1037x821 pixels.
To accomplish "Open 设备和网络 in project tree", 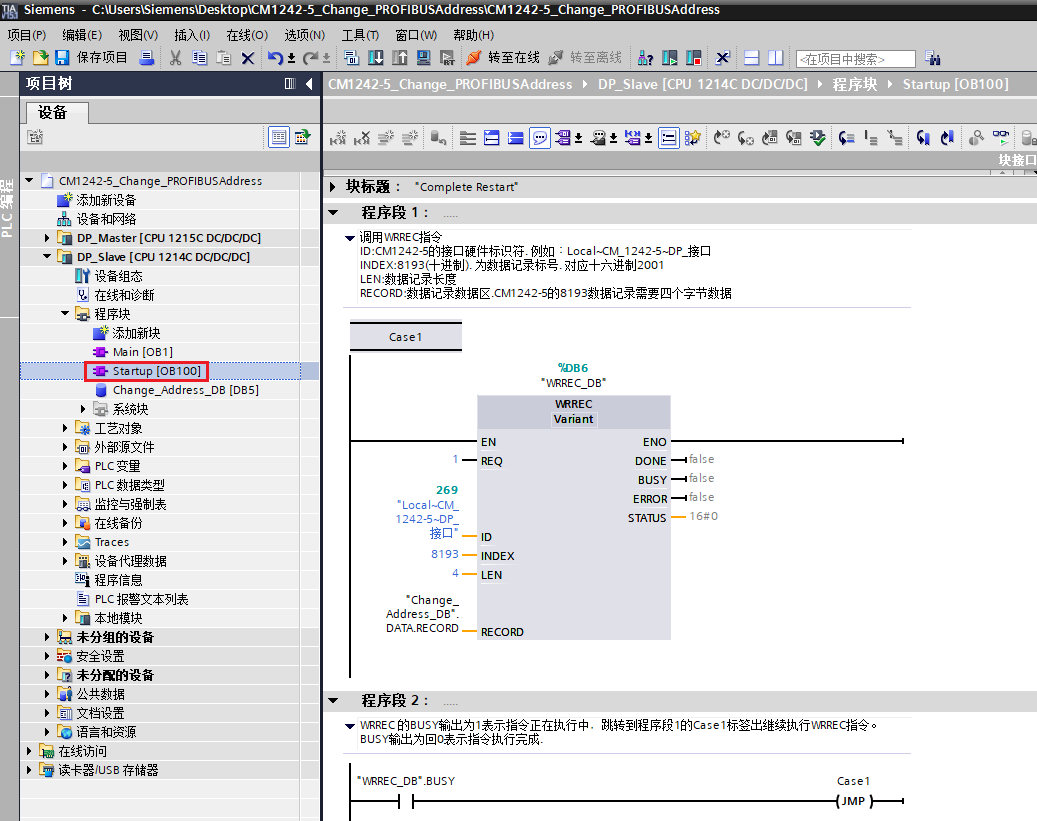I will (106, 218).
